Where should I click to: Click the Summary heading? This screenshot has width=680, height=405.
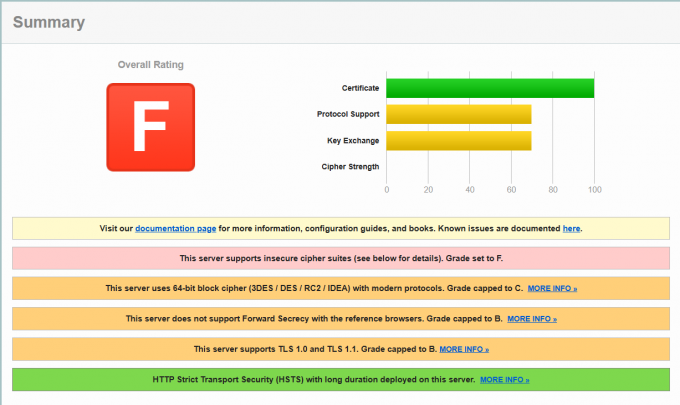click(x=49, y=22)
